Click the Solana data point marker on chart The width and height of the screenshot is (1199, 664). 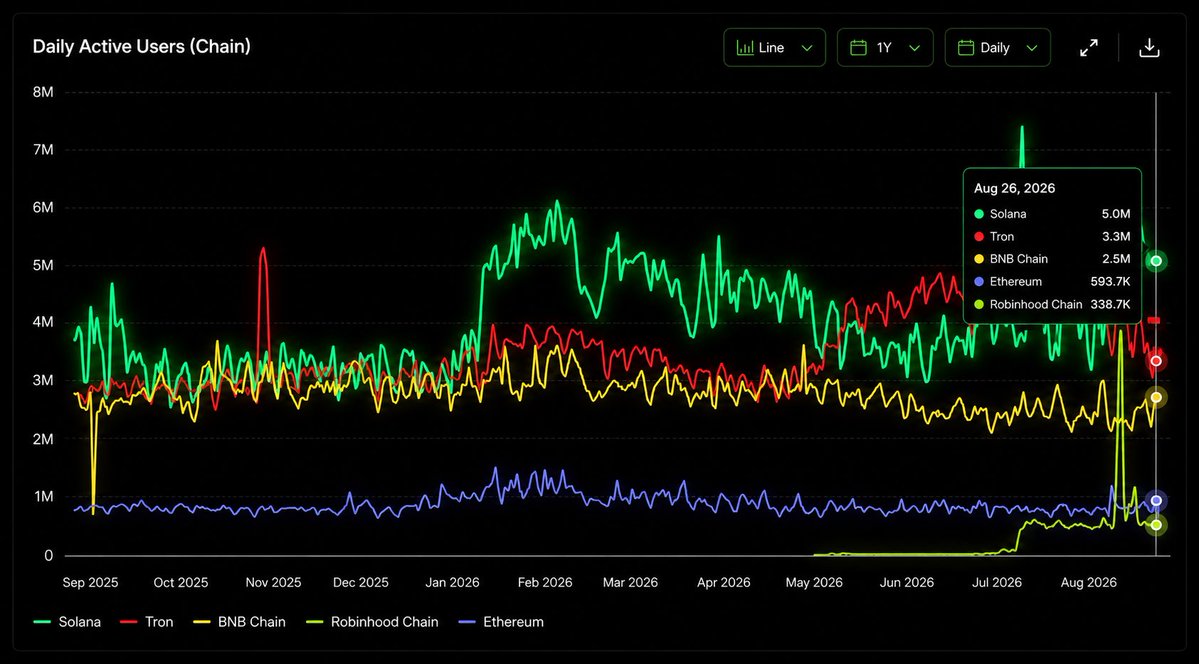point(1156,261)
